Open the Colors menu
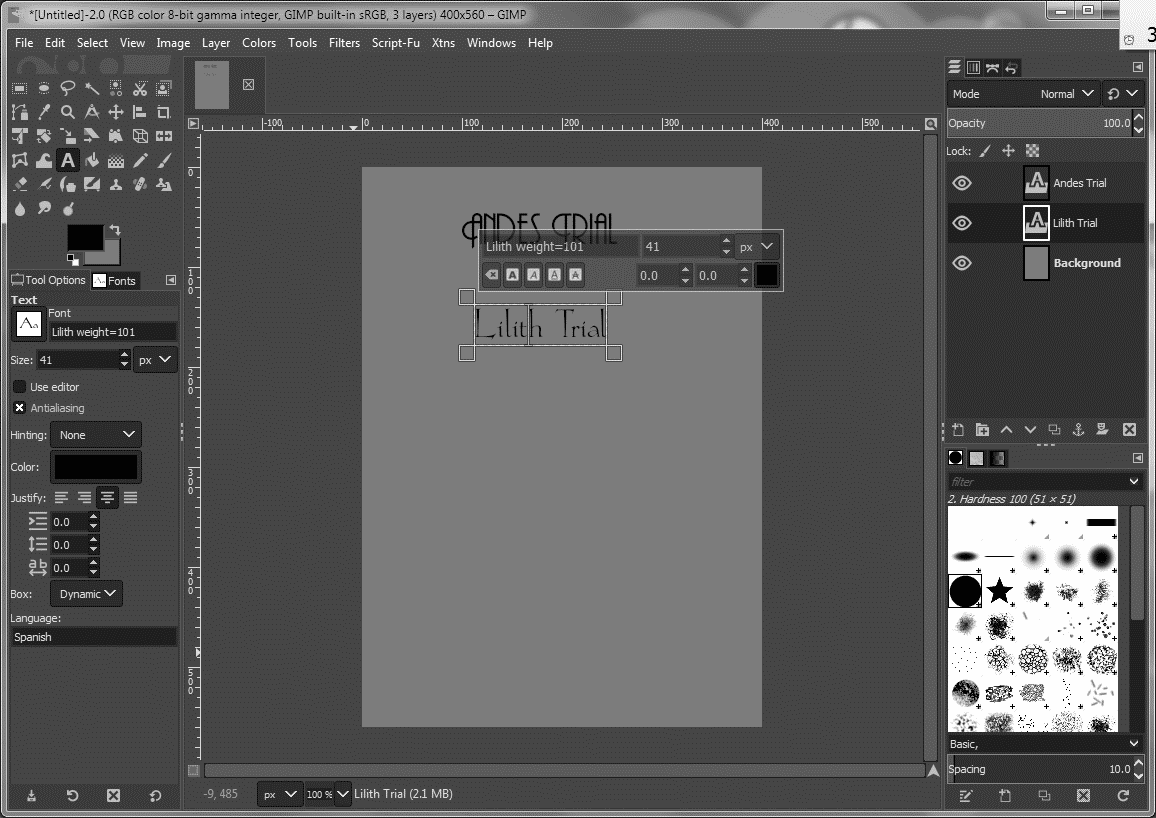1156x818 pixels. click(x=259, y=43)
